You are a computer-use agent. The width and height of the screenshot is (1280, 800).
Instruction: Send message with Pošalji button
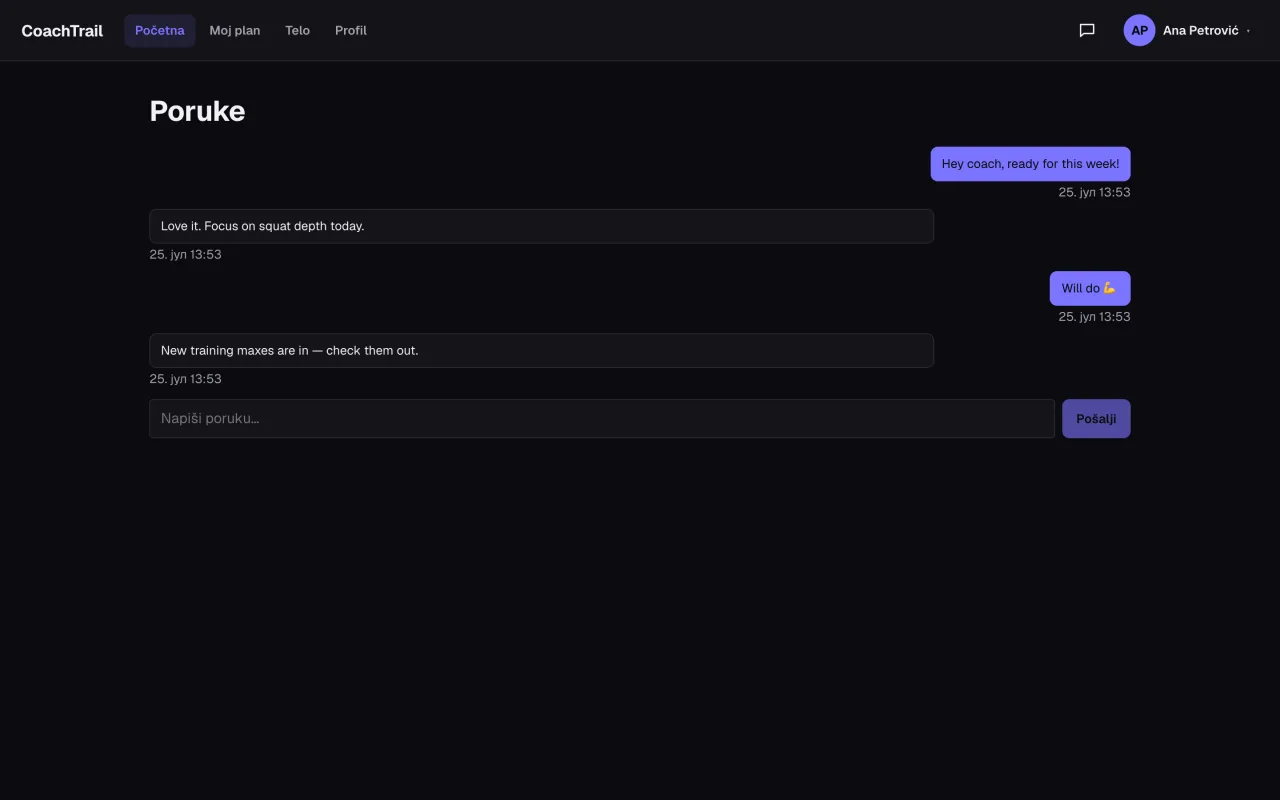click(x=1096, y=419)
